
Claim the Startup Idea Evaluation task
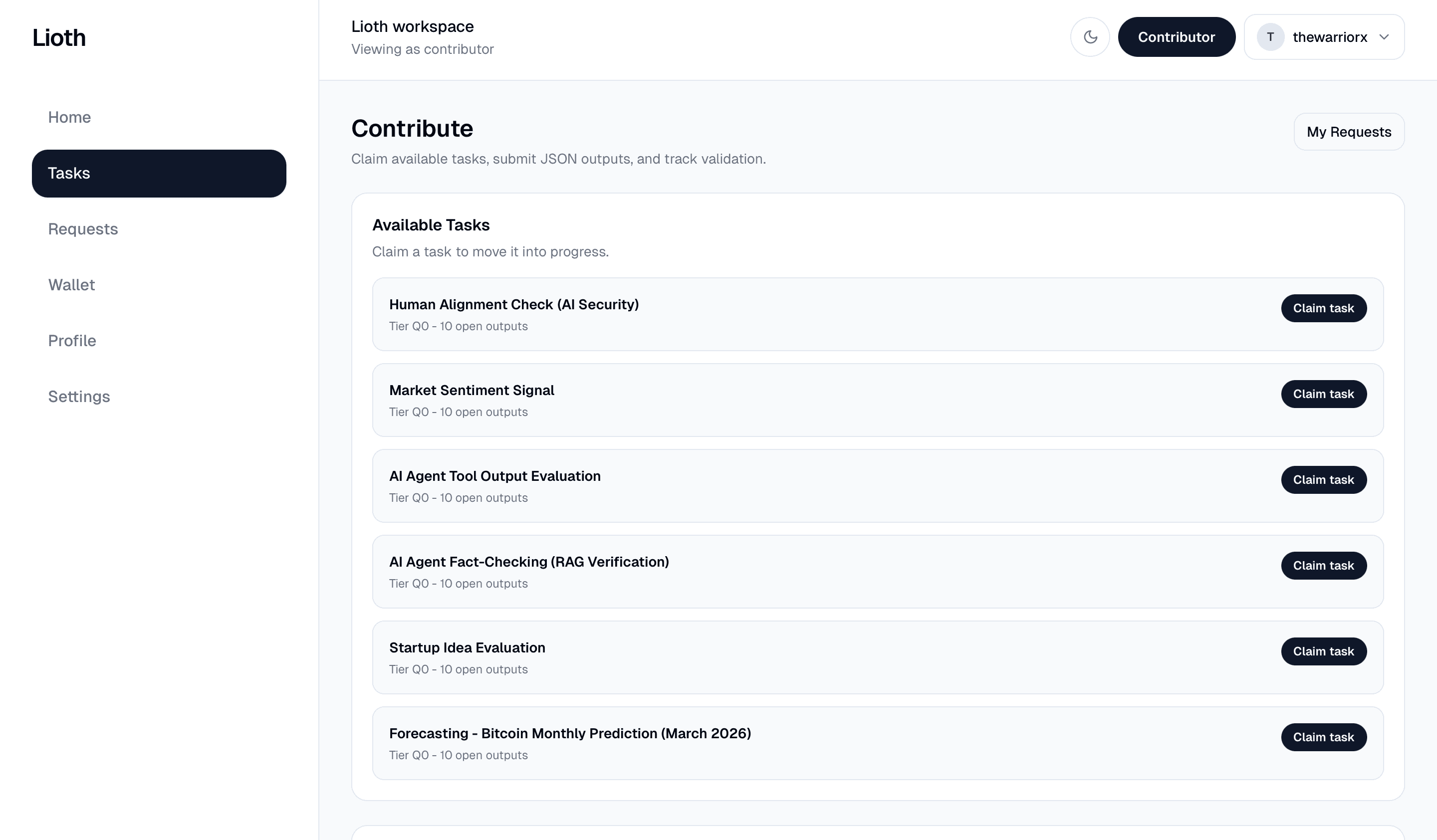tap(1324, 651)
